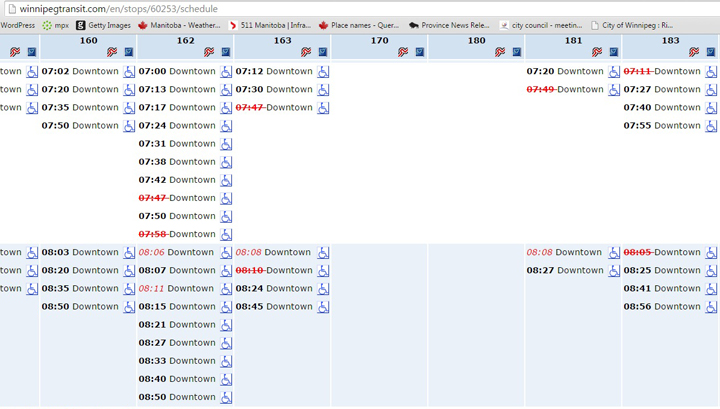
Task: Click the blue schedule icon under route 180
Action: (517, 52)
